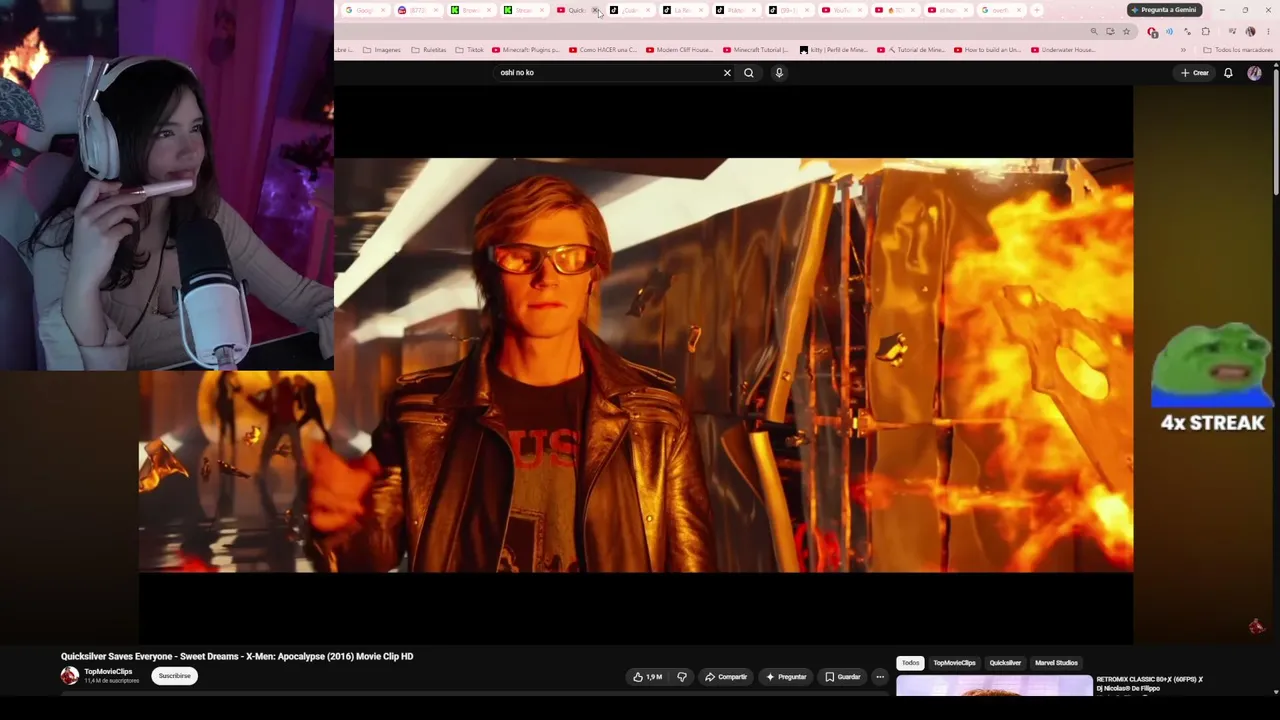Open a new browser tab
The image size is (1280, 720).
(x=1037, y=10)
